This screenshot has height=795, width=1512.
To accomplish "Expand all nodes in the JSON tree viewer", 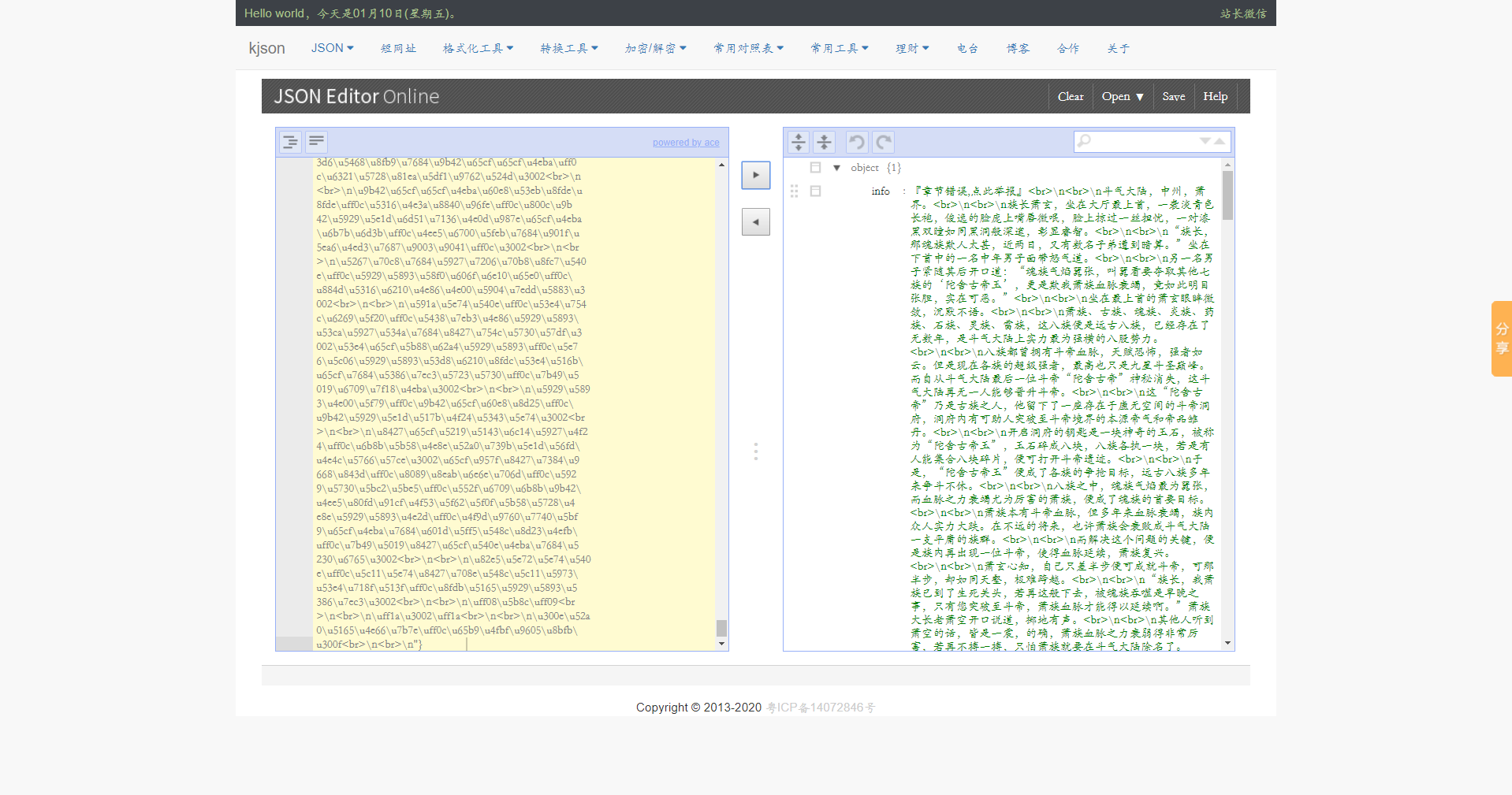I will click(798, 142).
